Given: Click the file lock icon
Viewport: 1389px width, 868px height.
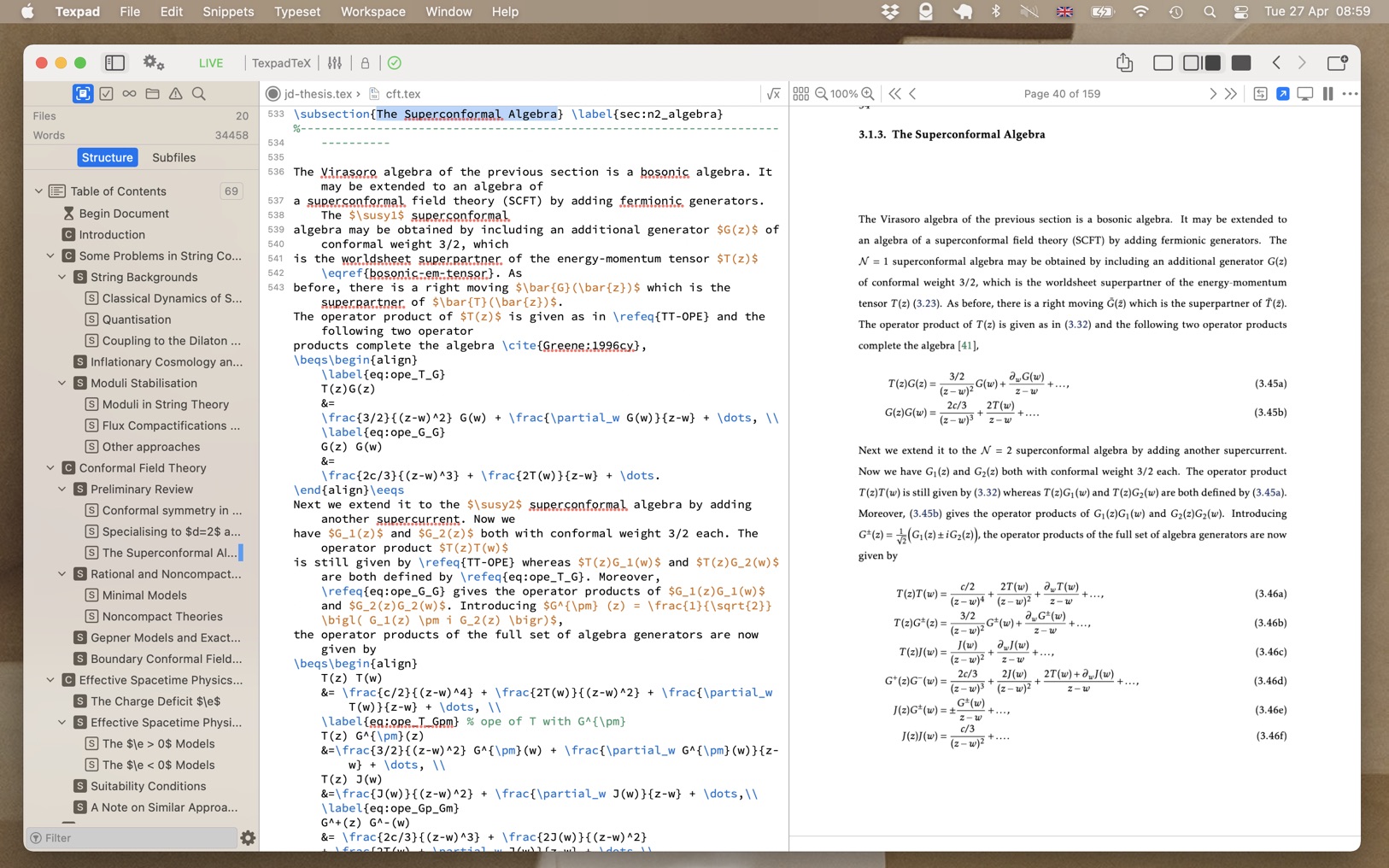Looking at the screenshot, I should click(366, 62).
